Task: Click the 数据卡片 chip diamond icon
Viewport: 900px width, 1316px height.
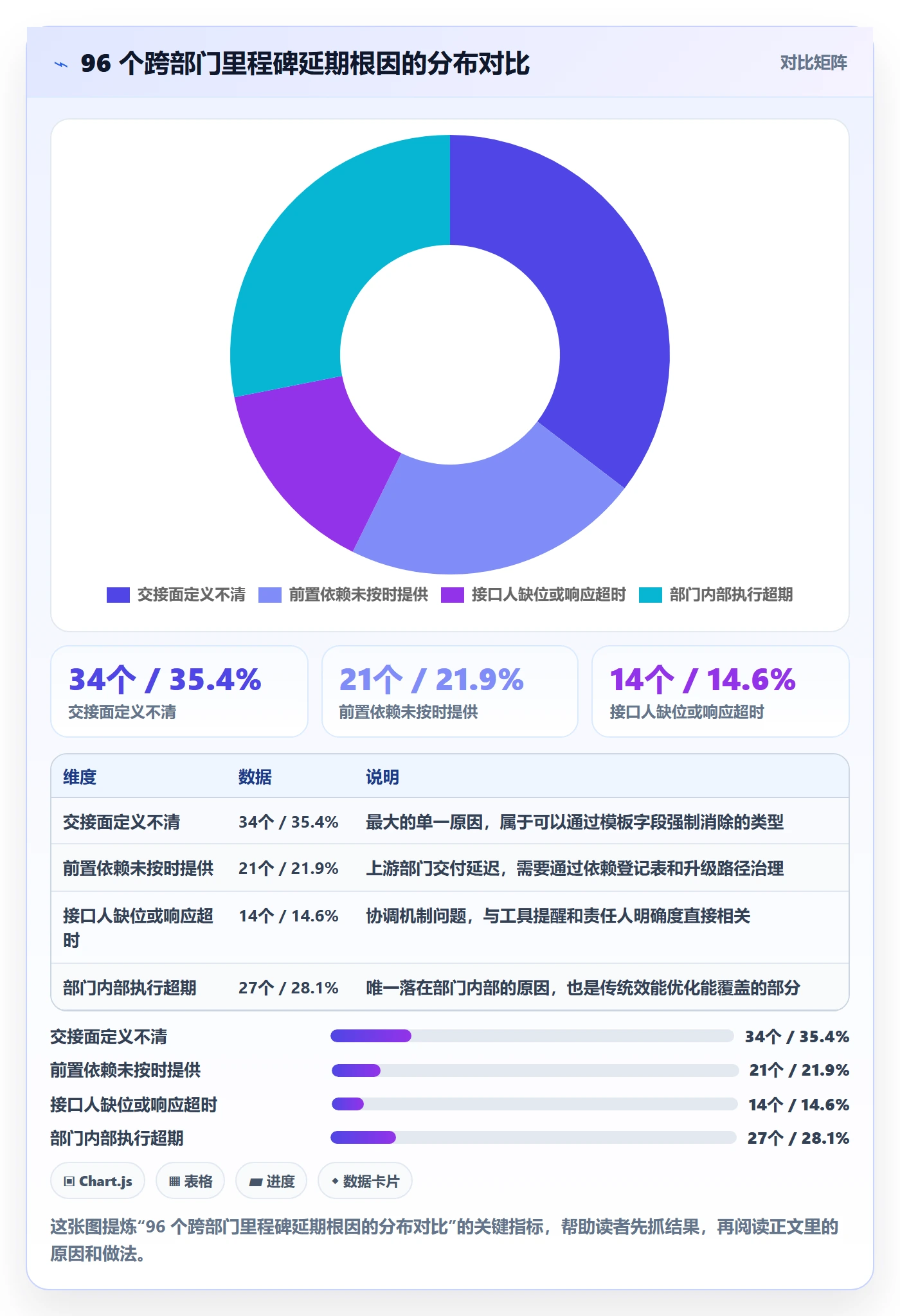Action: 335,1181
